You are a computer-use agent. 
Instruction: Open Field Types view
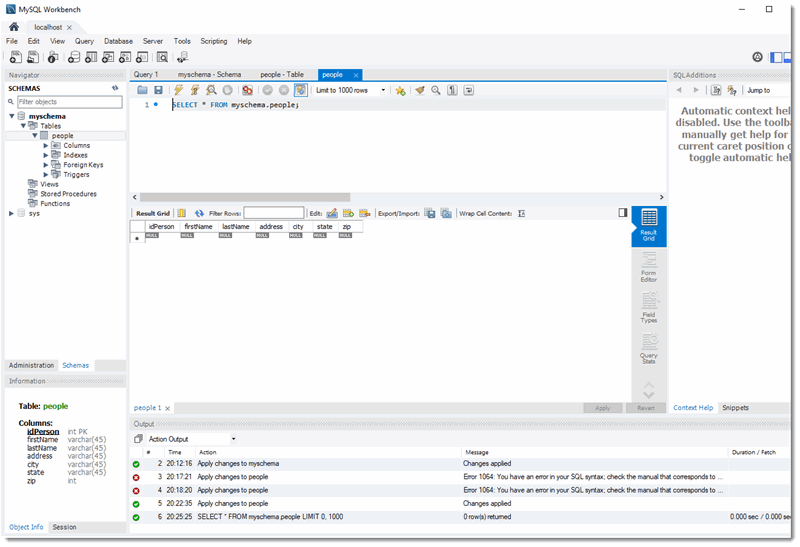(x=648, y=307)
